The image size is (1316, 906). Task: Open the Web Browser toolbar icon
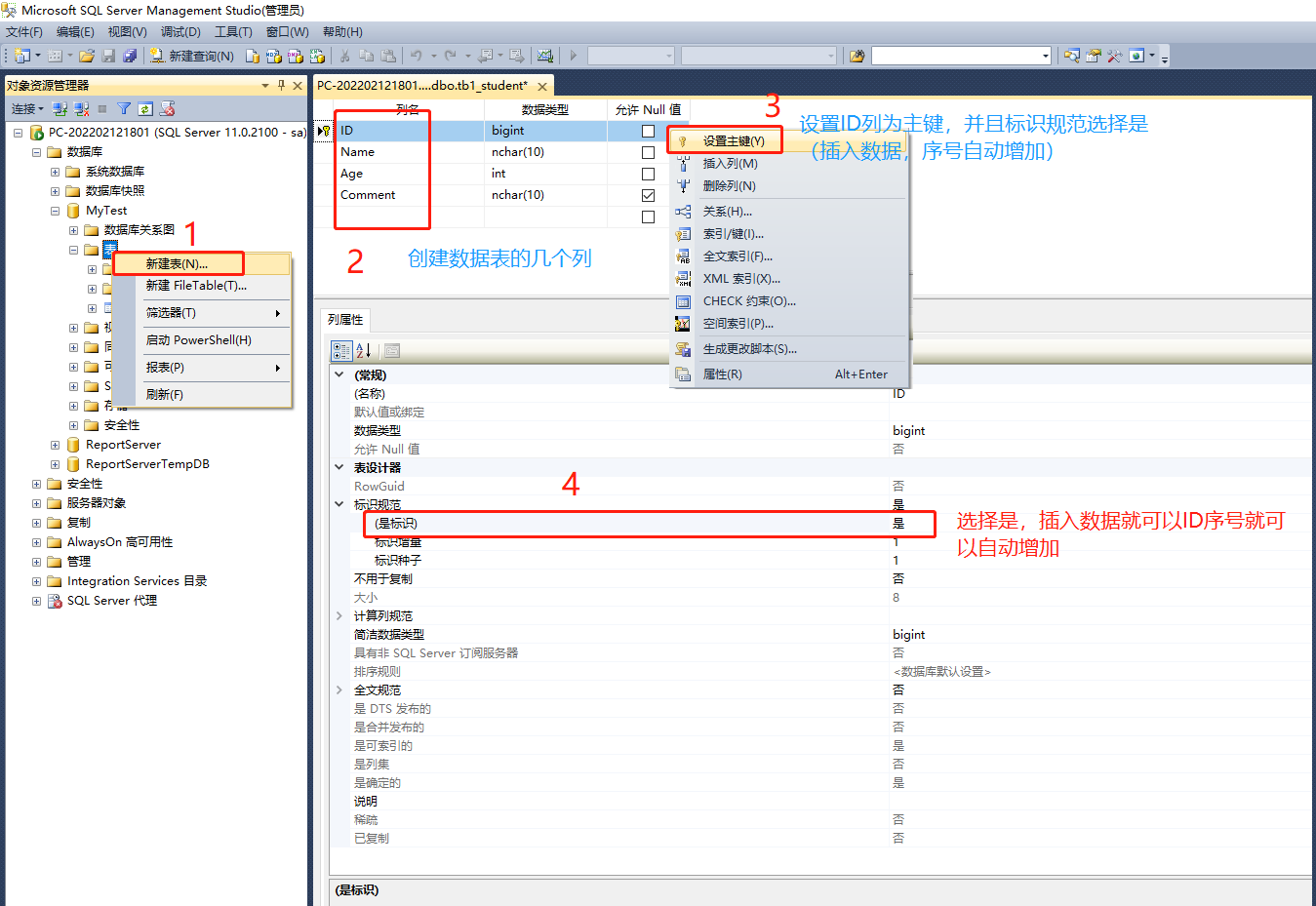pyautogui.click(x=1137, y=56)
